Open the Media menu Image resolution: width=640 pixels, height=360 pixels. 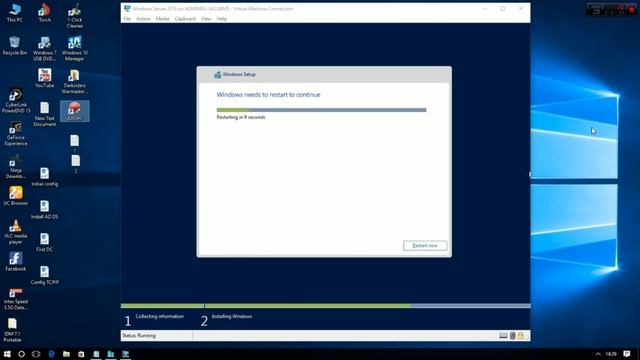[x=162, y=19]
